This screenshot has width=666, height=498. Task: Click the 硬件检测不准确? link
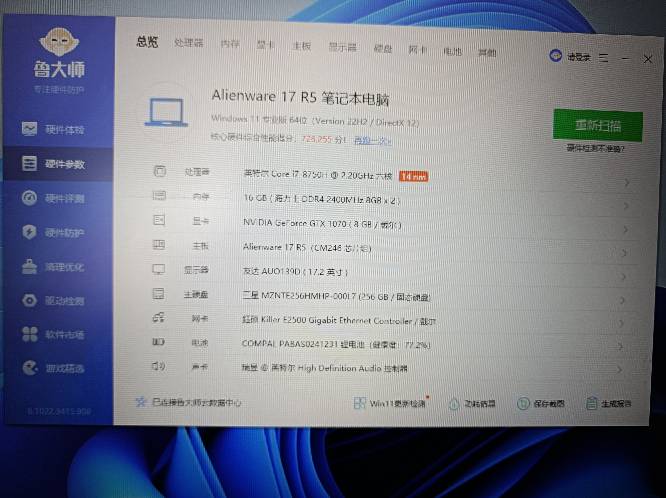595,148
